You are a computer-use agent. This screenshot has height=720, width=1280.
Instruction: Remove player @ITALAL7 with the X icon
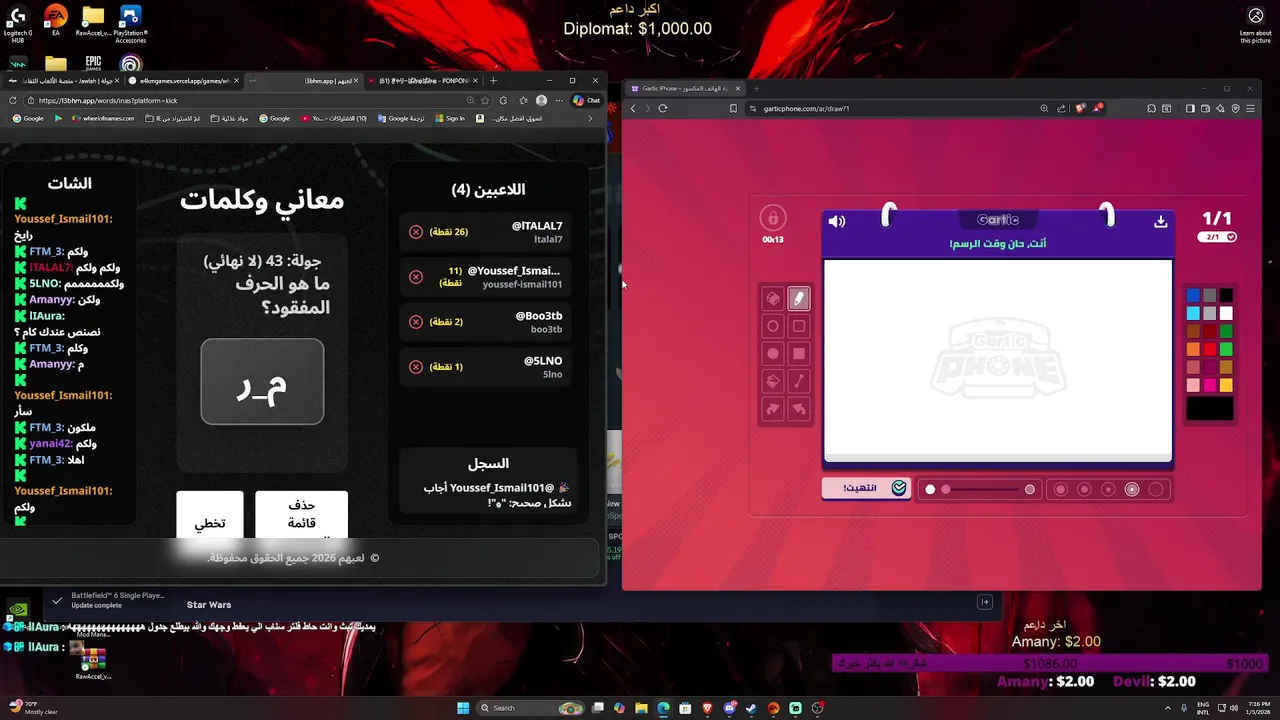pyautogui.click(x=416, y=232)
